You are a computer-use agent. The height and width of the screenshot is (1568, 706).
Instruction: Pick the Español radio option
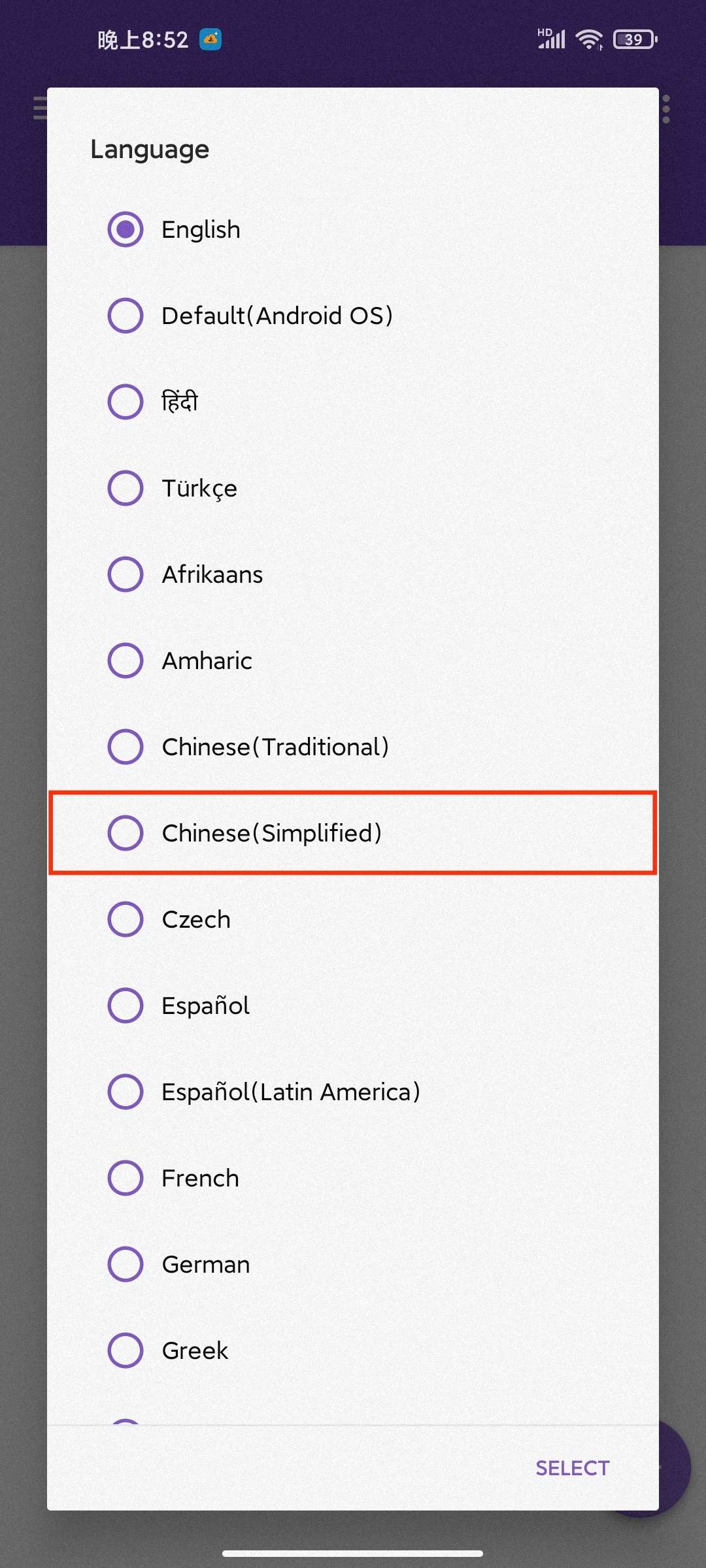click(x=125, y=1005)
